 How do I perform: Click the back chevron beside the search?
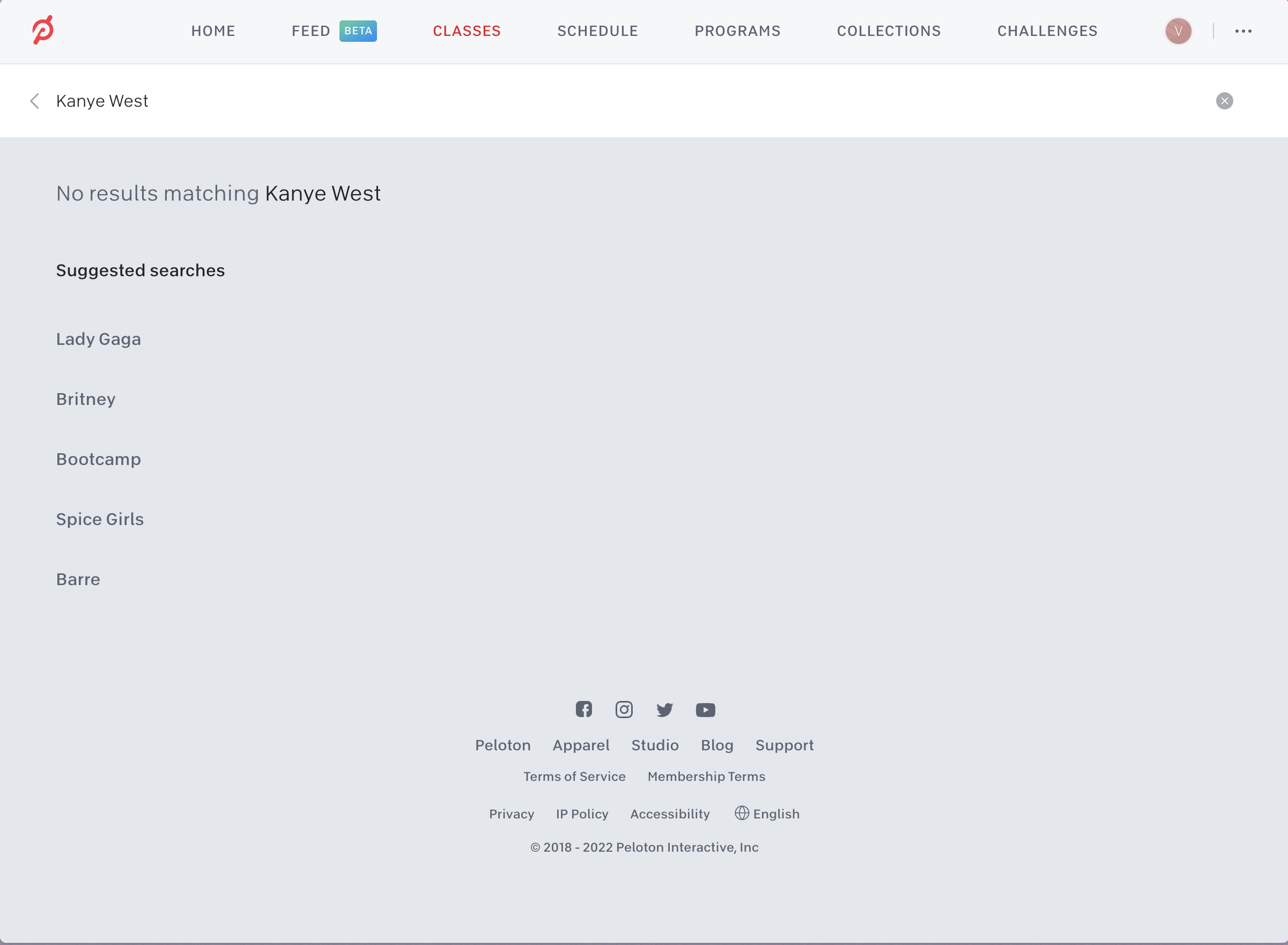35,101
